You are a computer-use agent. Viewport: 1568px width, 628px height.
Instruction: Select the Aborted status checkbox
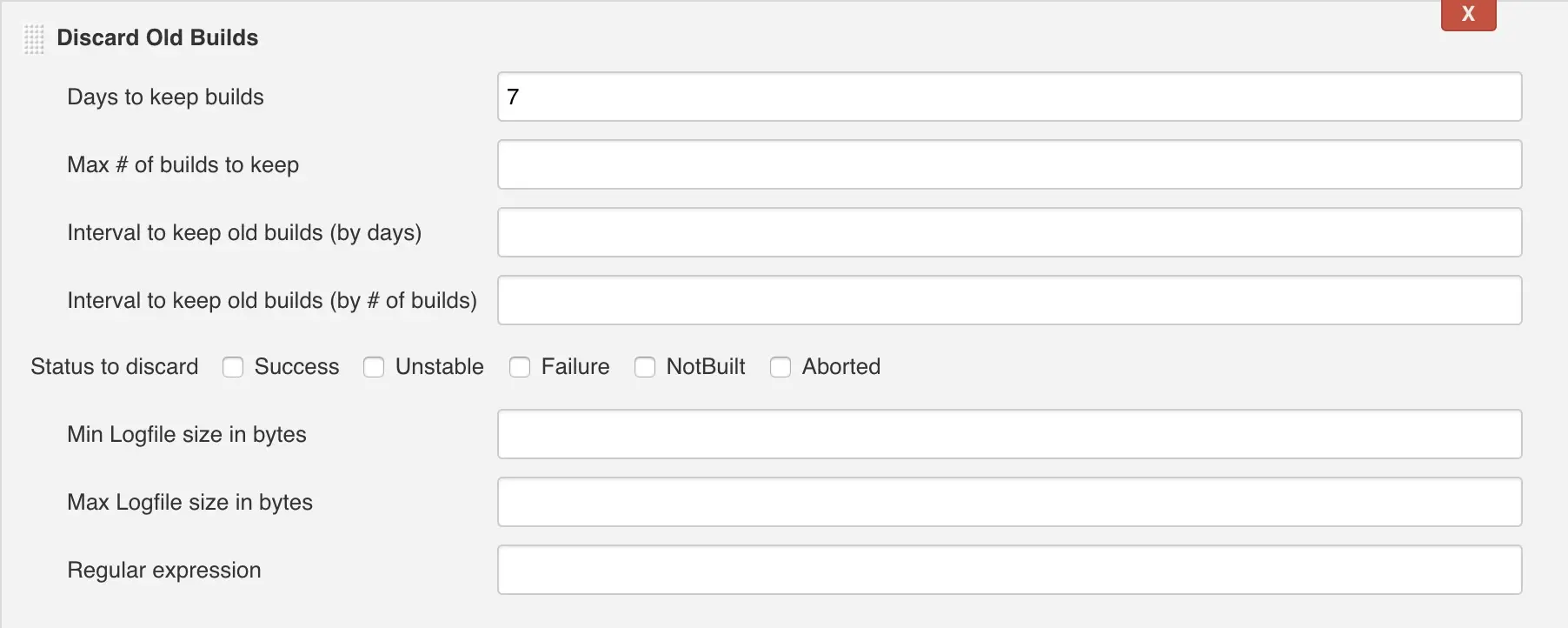[x=781, y=367]
